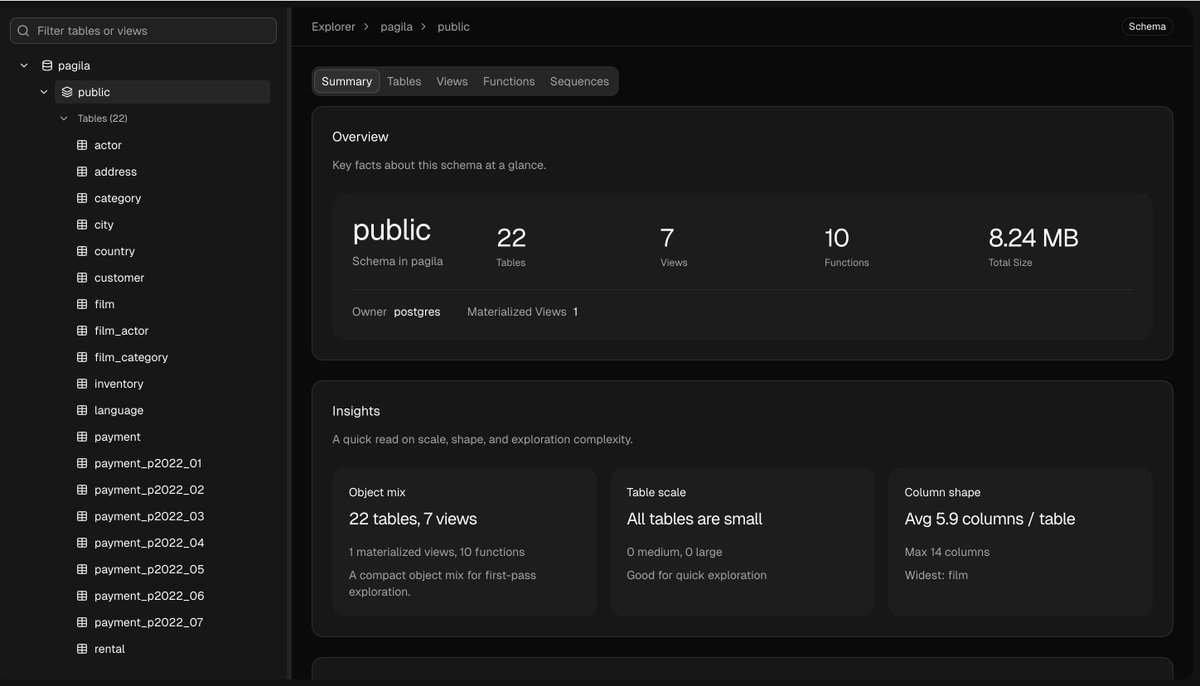Viewport: 1200px width, 686px height.
Task: Select the language table name
Action: pos(119,410)
